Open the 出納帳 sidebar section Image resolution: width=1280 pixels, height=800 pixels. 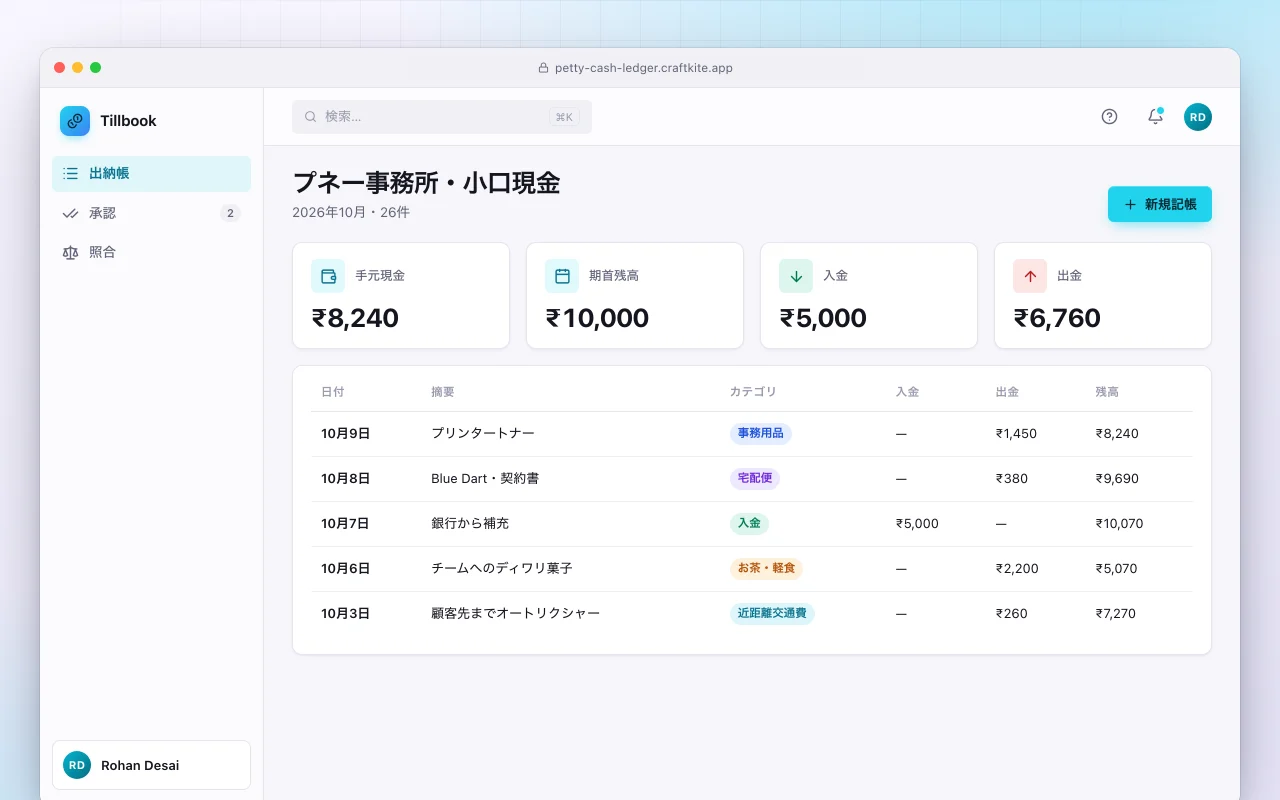pyautogui.click(x=151, y=173)
